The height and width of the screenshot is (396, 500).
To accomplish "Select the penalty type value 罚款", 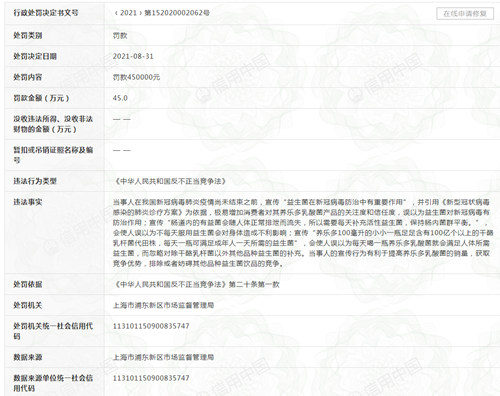I will point(120,35).
